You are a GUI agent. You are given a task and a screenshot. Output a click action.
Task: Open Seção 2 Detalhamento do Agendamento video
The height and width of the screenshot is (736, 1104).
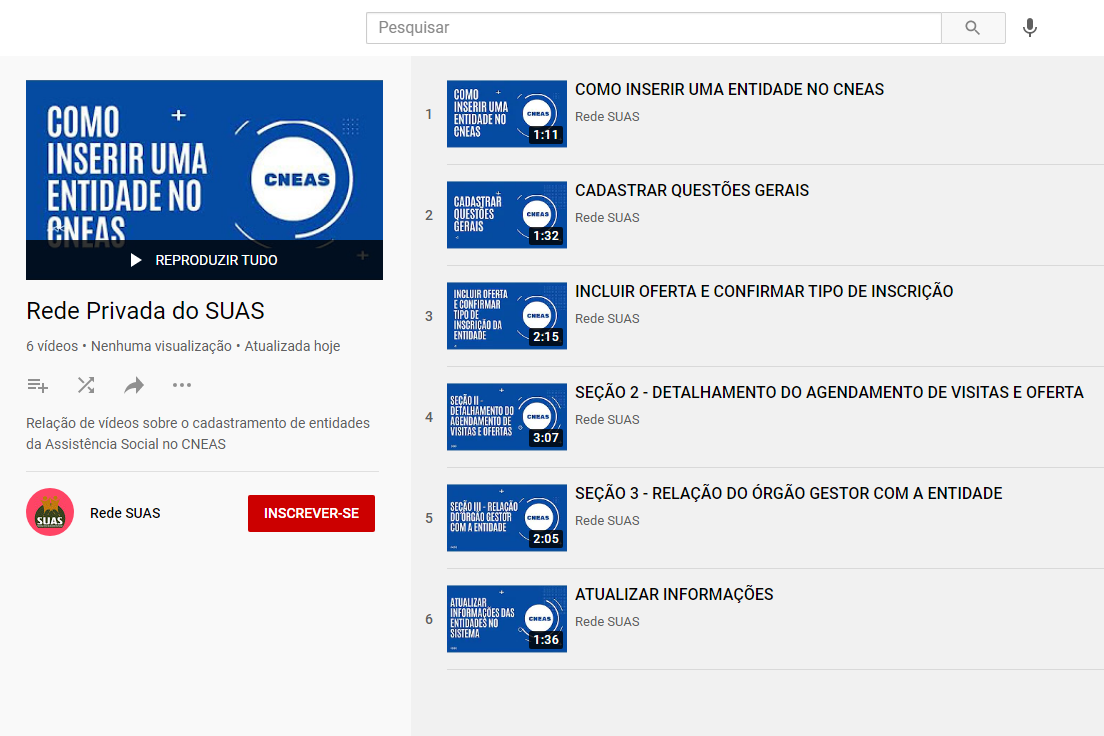coord(829,393)
